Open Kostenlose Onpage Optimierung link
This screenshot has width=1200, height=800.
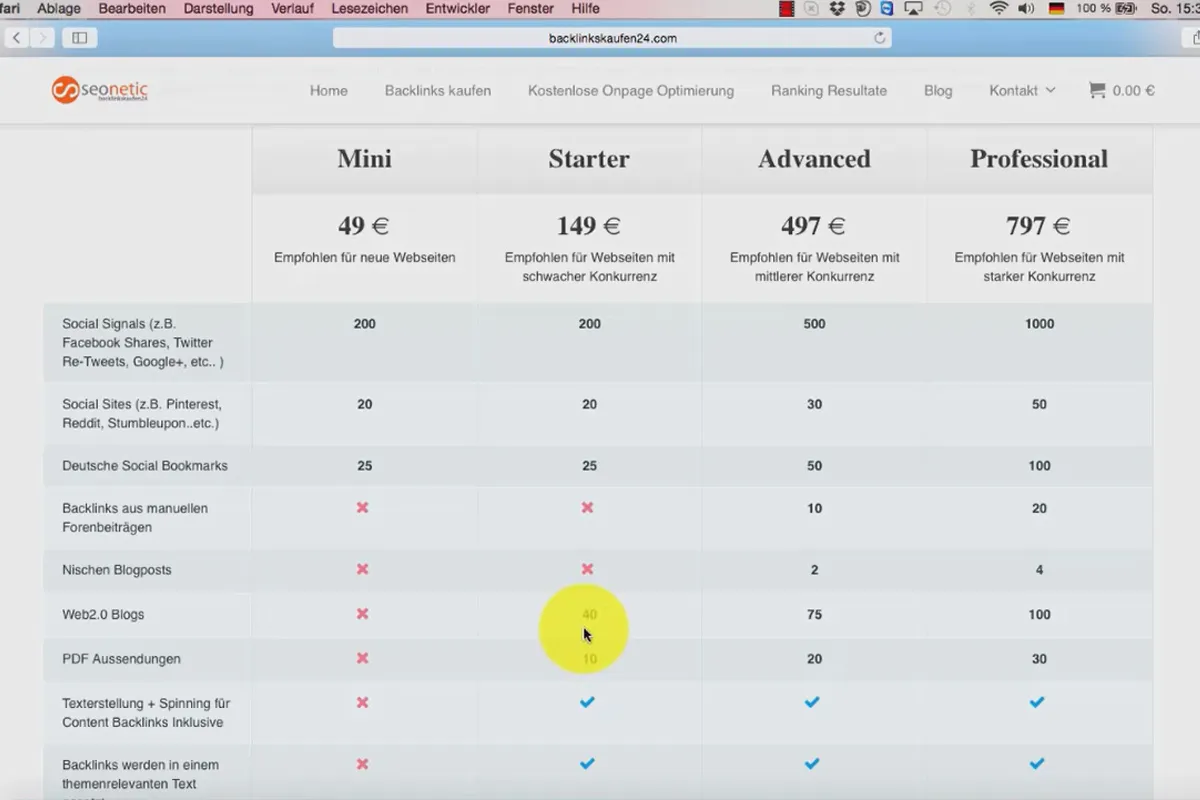[x=631, y=90]
